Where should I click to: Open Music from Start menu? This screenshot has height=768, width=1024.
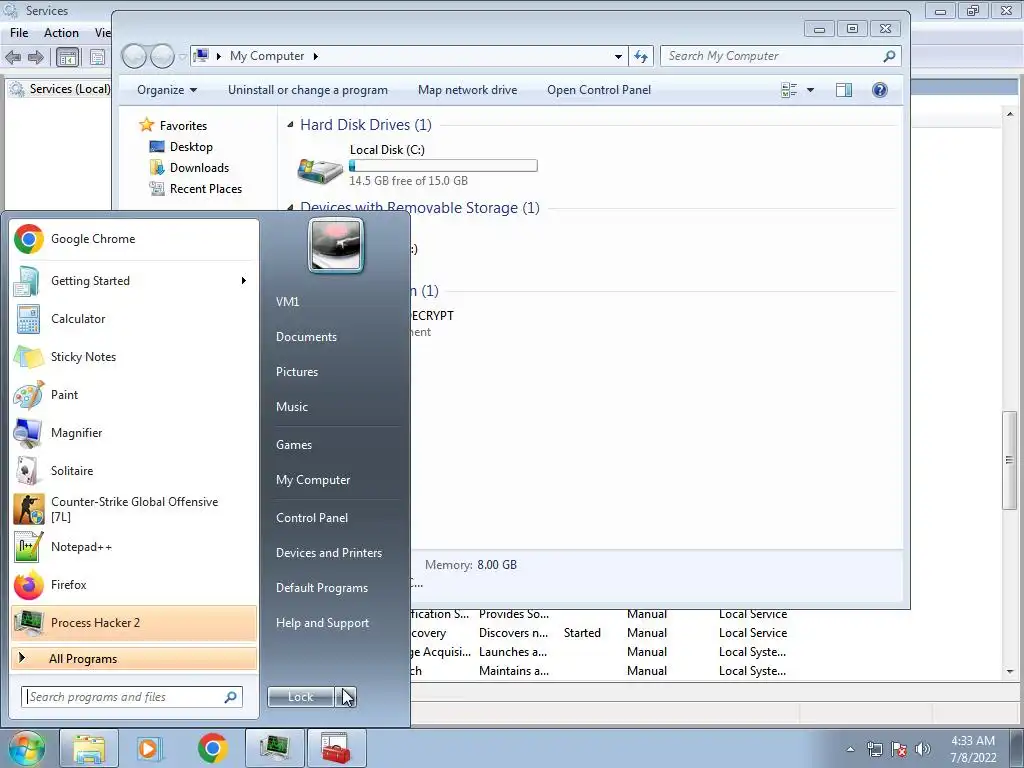coord(292,407)
